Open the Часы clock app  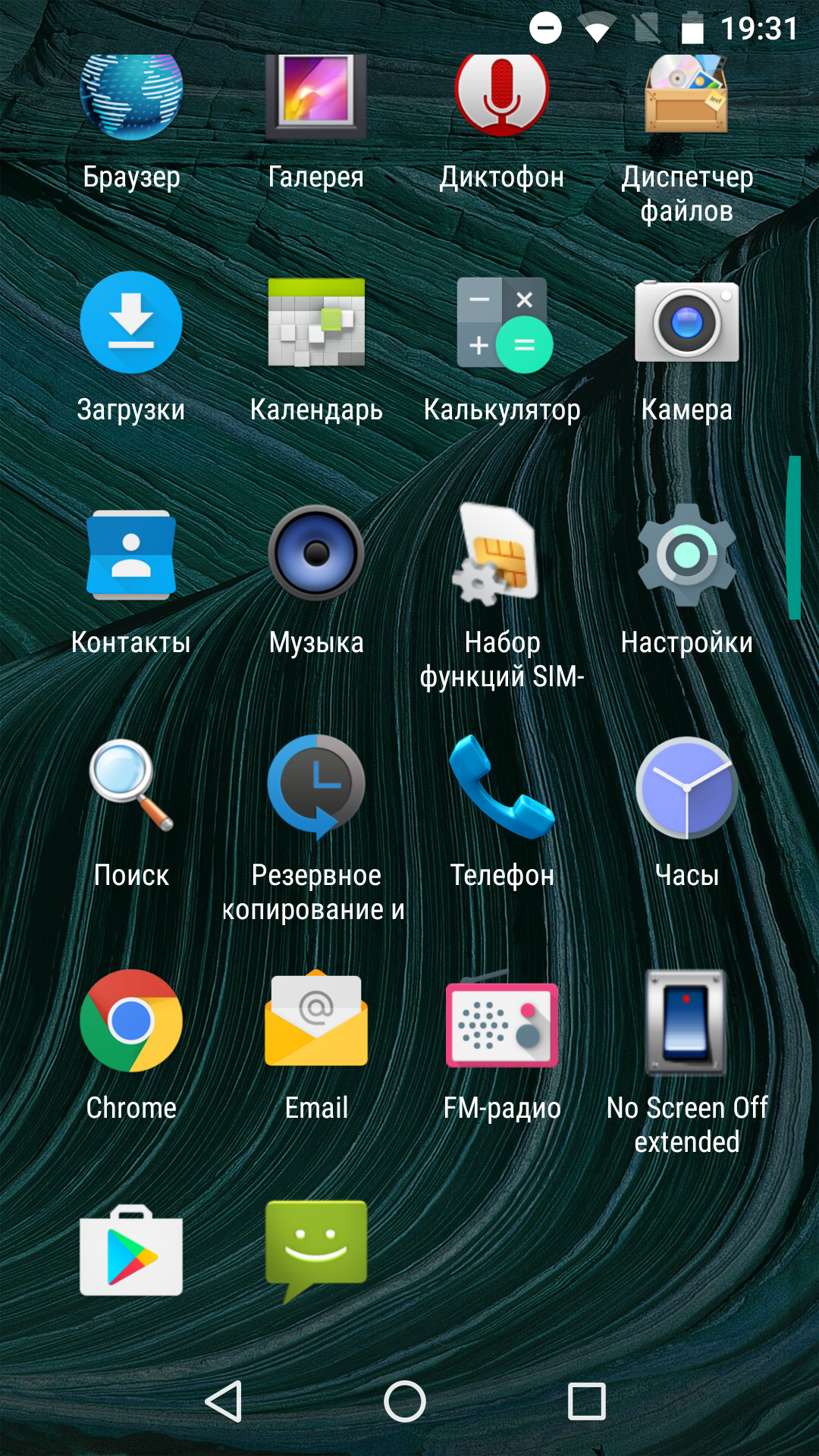tap(687, 787)
